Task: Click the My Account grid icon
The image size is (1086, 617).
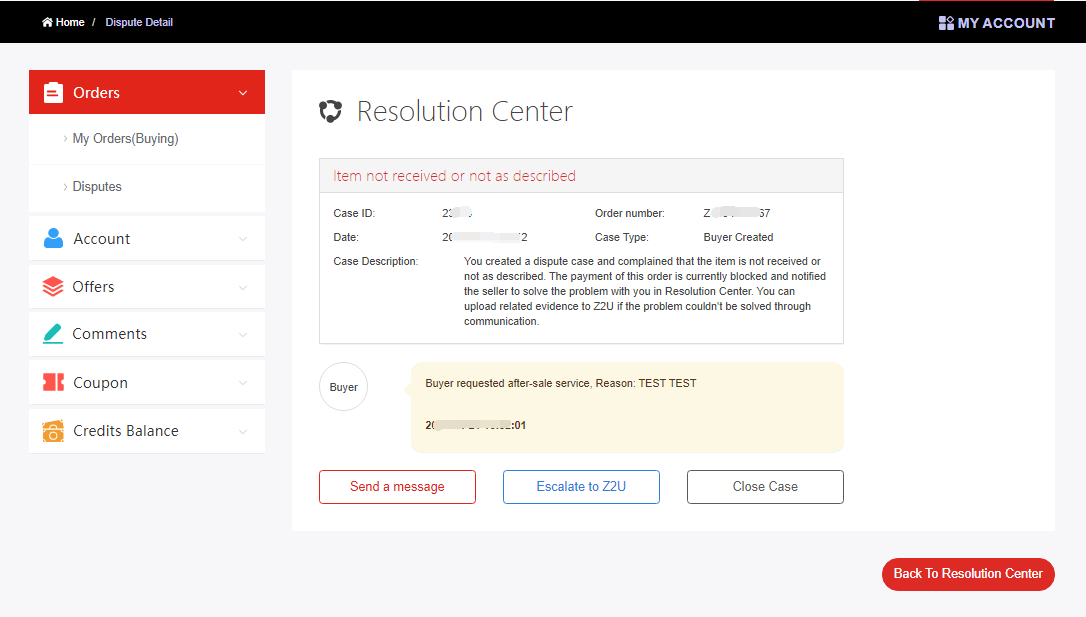Action: (946, 23)
